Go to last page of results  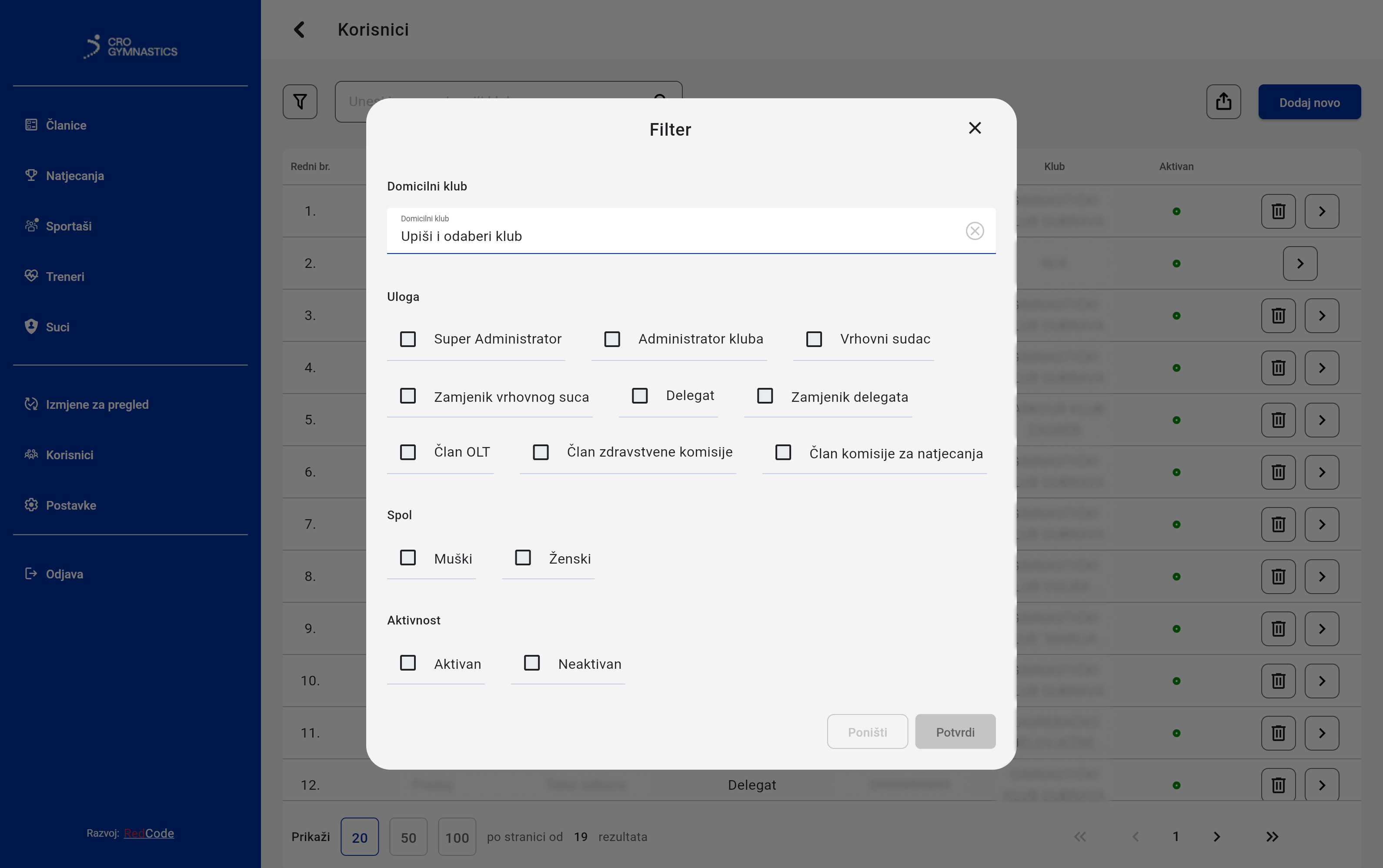1272,836
